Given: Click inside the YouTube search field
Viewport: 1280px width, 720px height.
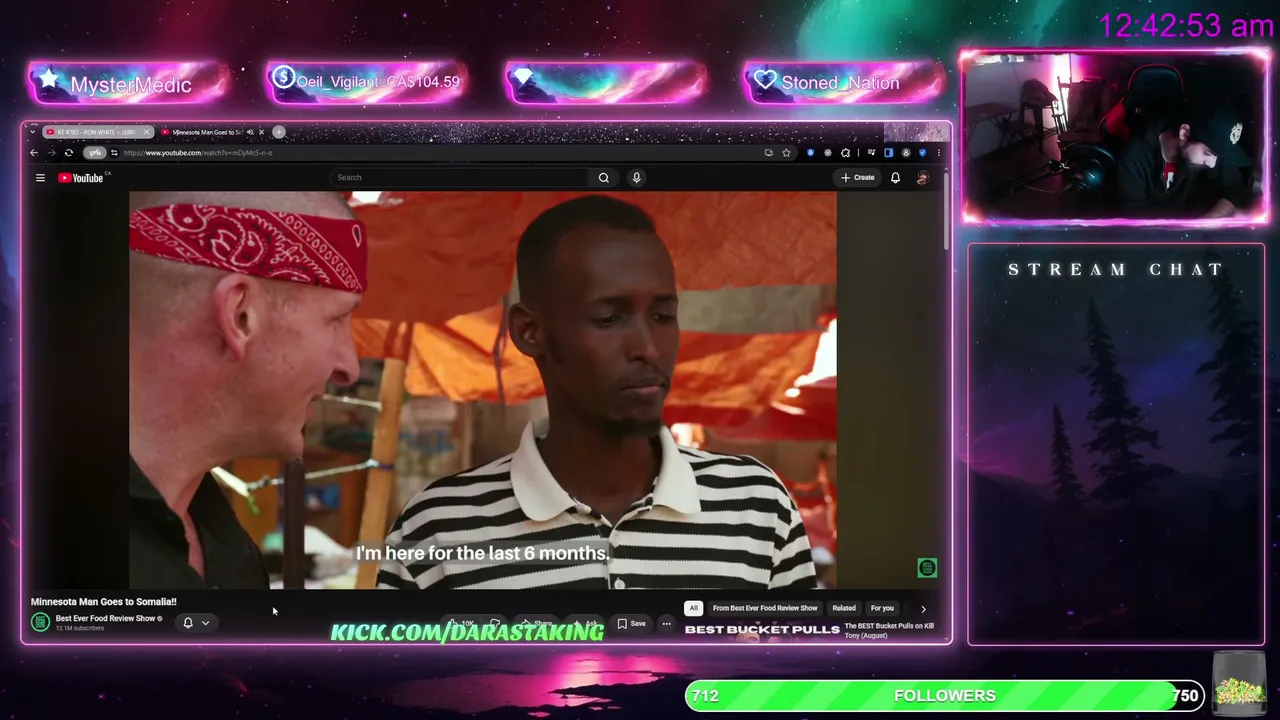Looking at the screenshot, I should [460, 178].
